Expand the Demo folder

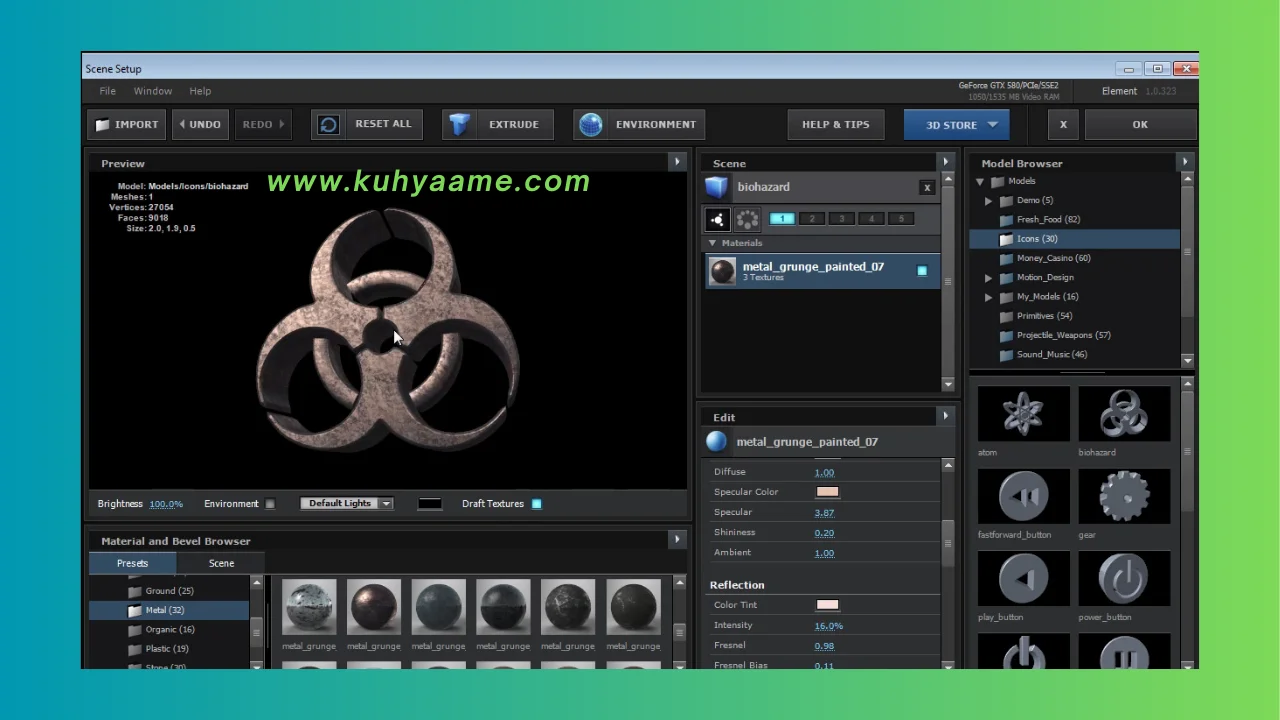989,201
